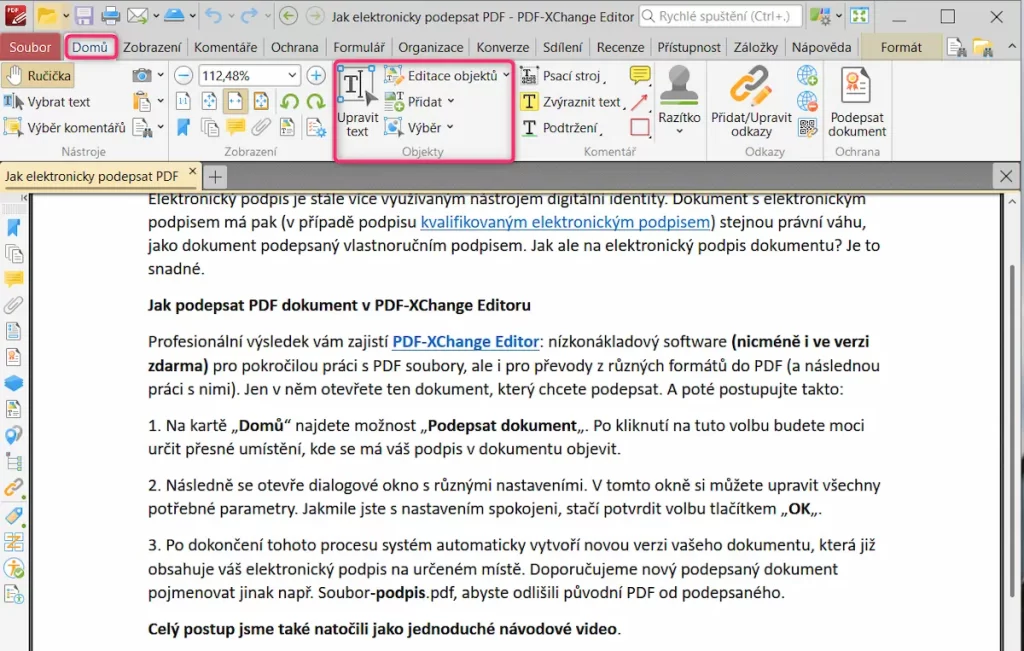
Task: Click the zoom in plus icon
Action: (316, 76)
